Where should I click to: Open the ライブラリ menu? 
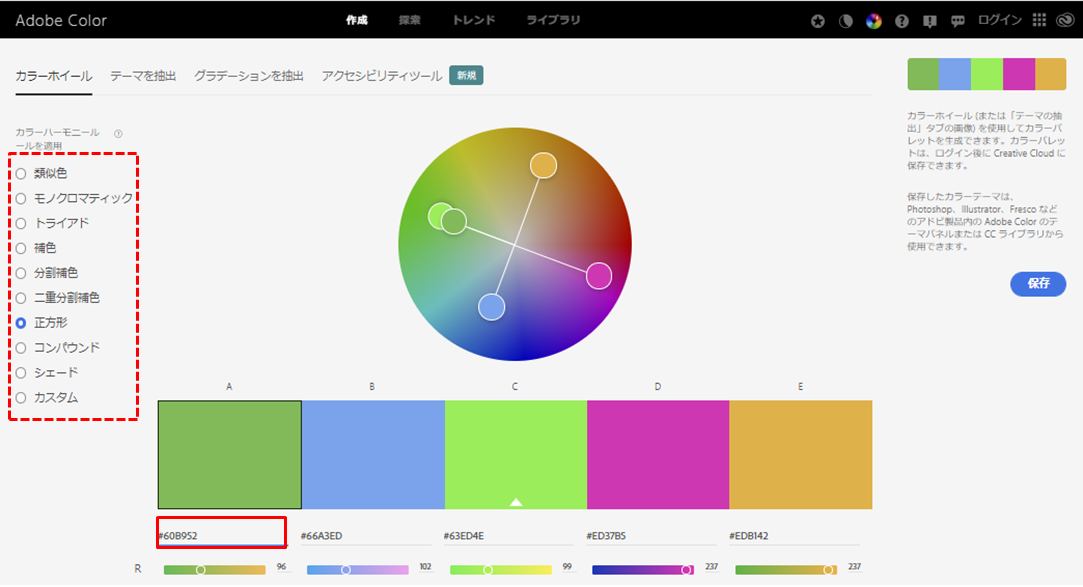coord(553,20)
